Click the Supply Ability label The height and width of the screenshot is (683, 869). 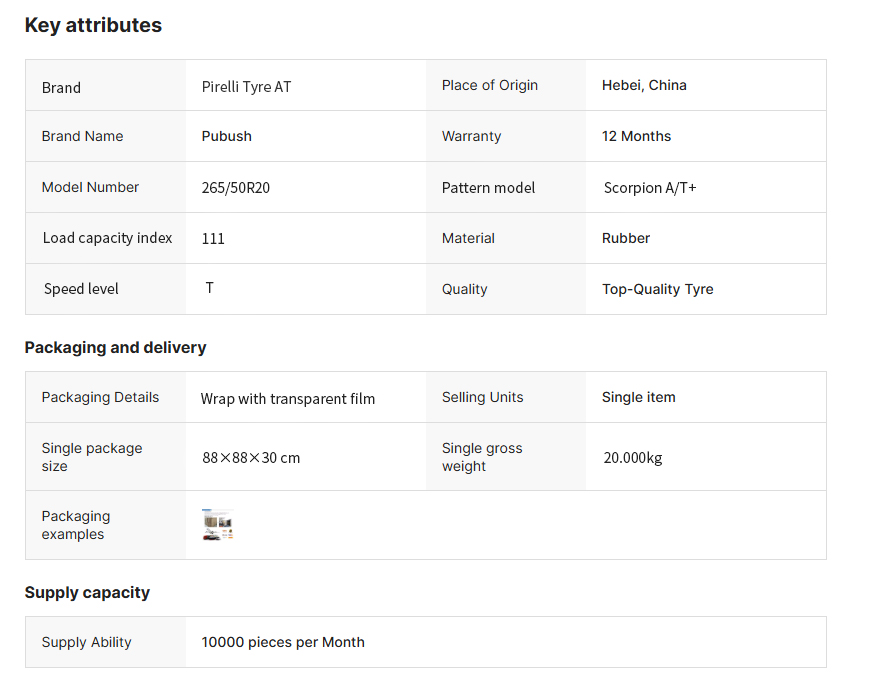pyautogui.click(x=86, y=642)
